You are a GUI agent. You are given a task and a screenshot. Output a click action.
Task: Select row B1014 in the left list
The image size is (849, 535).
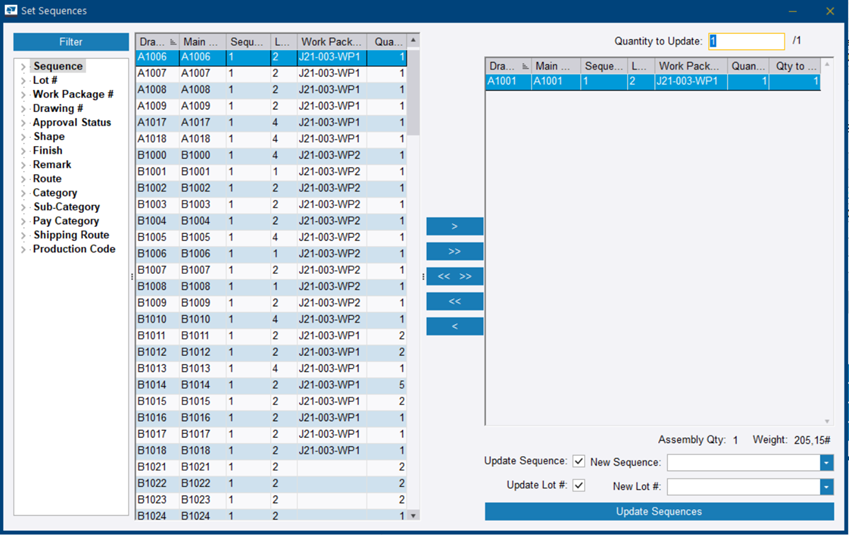[153, 385]
